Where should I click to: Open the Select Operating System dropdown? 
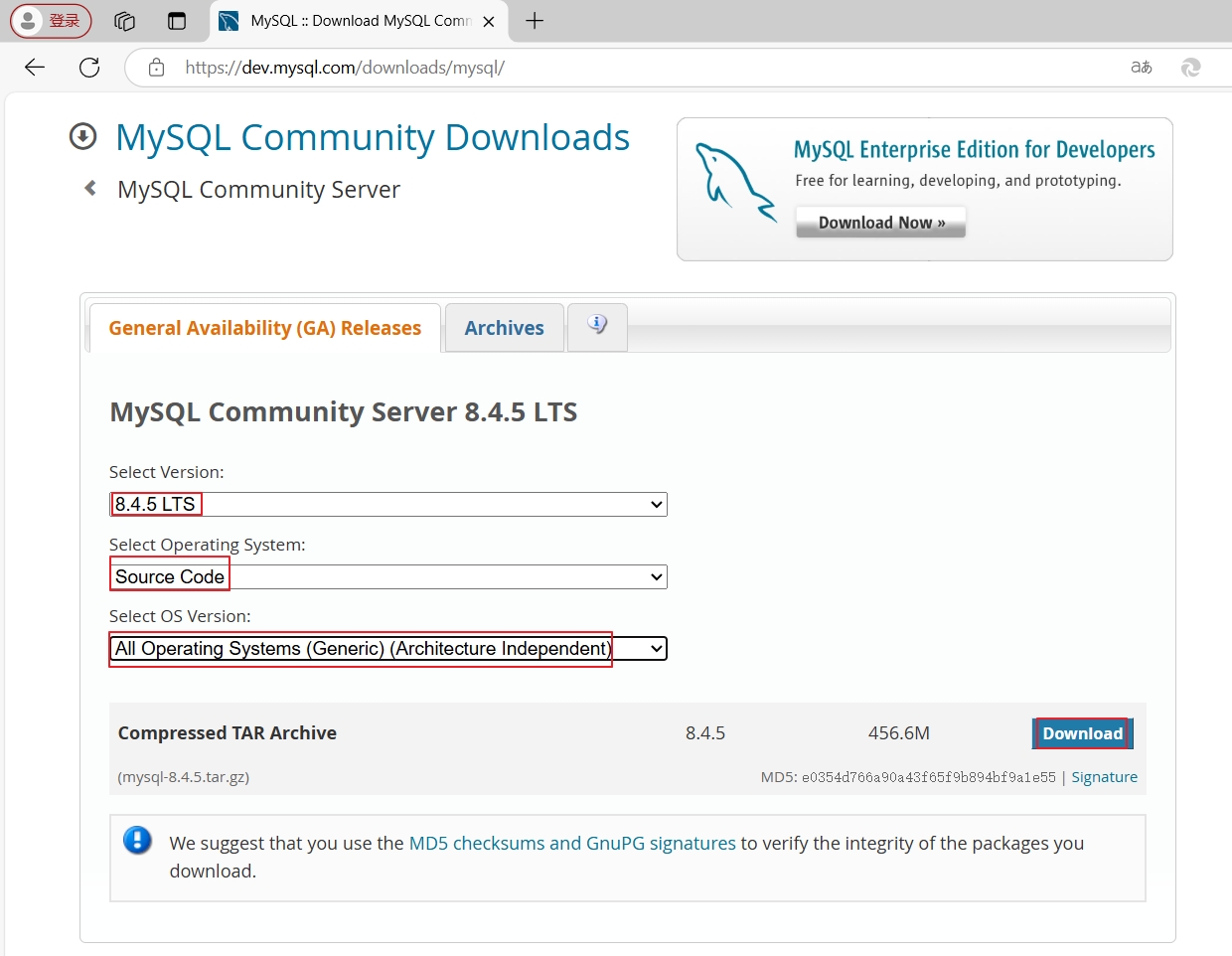tap(388, 576)
